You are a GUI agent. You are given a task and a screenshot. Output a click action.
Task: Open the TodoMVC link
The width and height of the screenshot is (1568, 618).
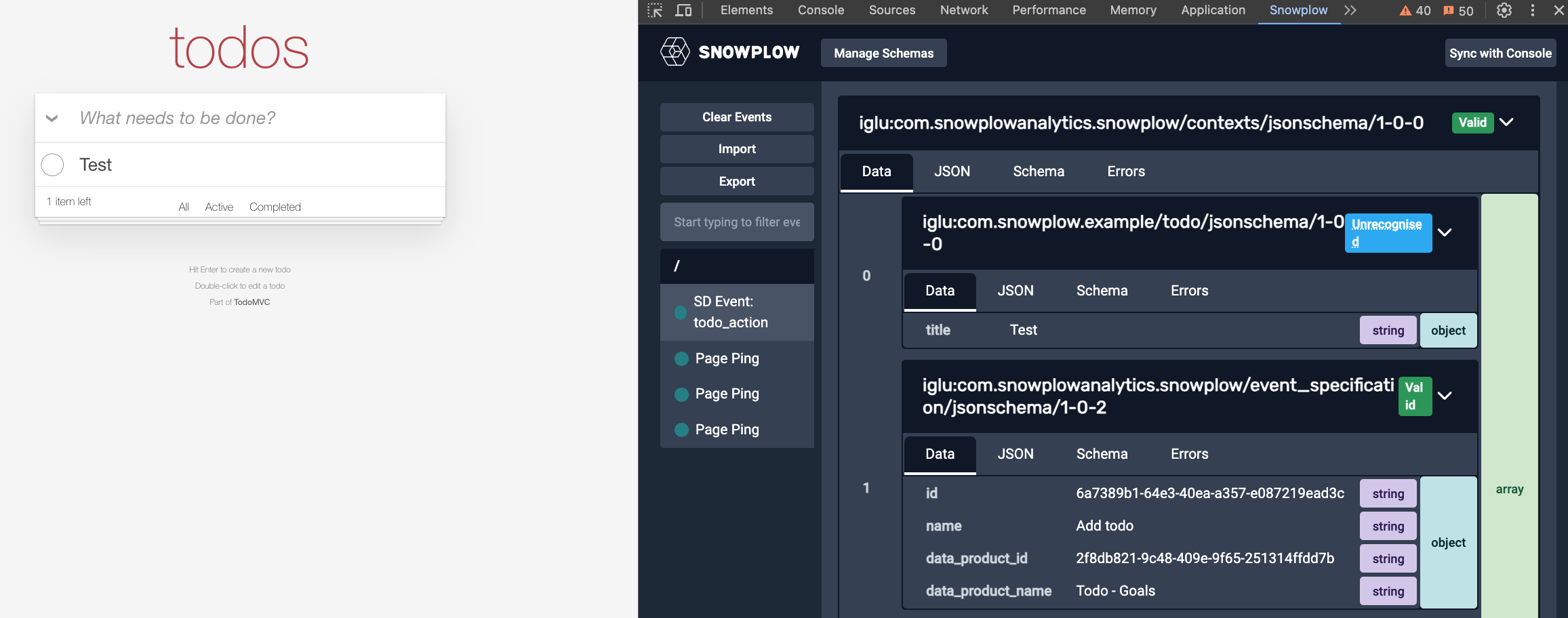(252, 302)
